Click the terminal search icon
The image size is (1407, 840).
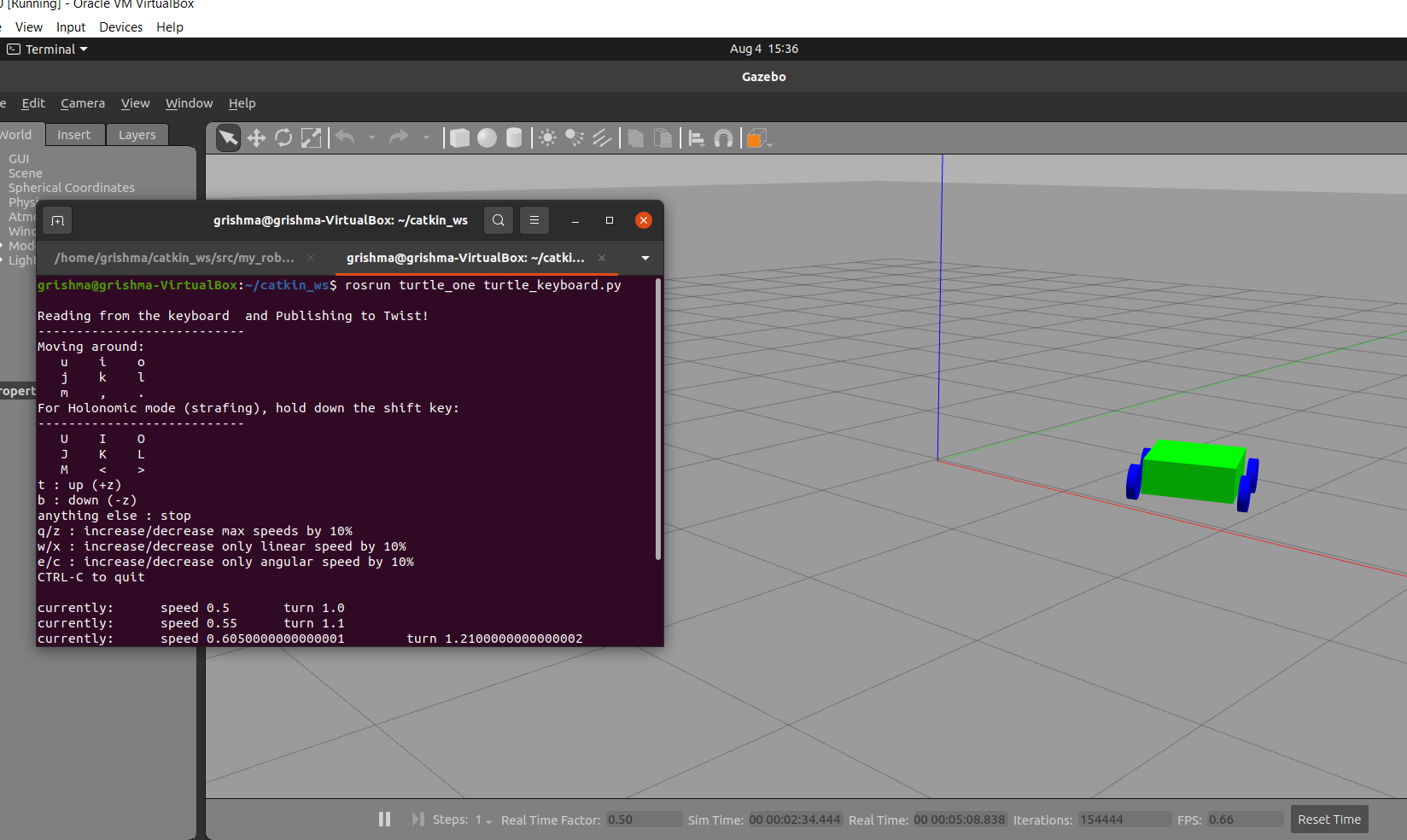pos(499,220)
